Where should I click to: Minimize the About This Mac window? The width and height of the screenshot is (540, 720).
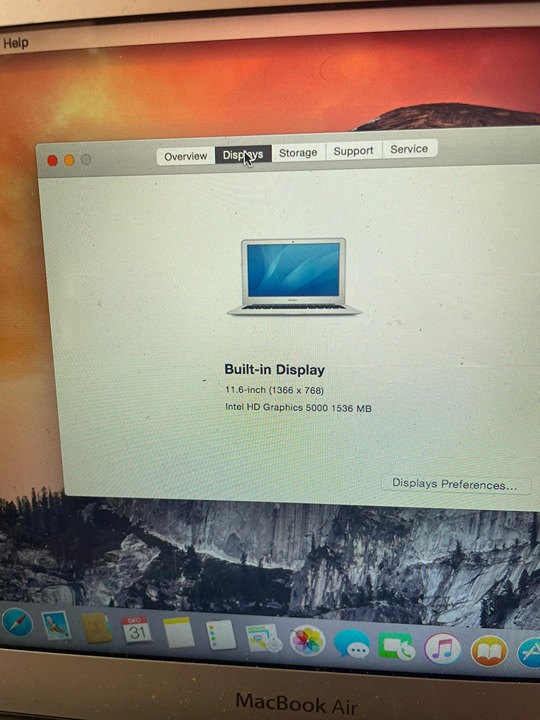[x=69, y=160]
